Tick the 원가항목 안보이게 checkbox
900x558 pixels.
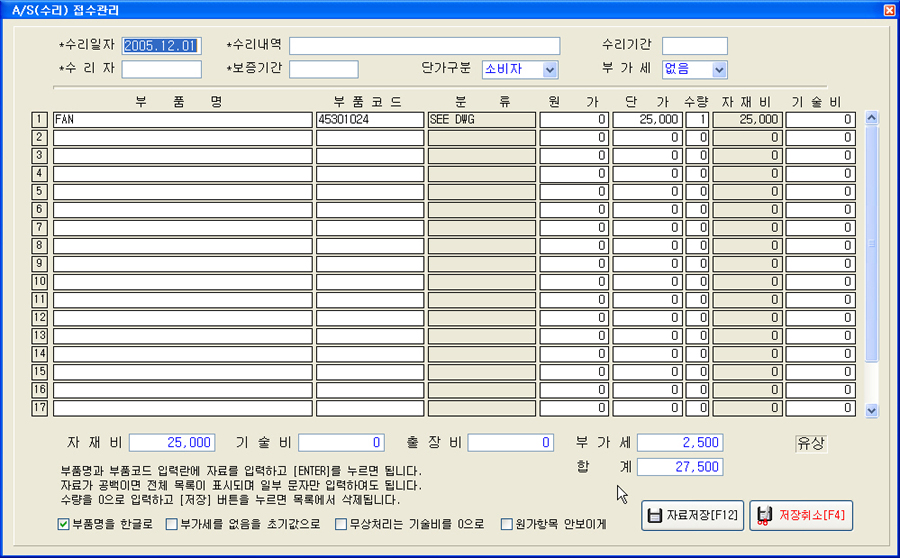506,524
